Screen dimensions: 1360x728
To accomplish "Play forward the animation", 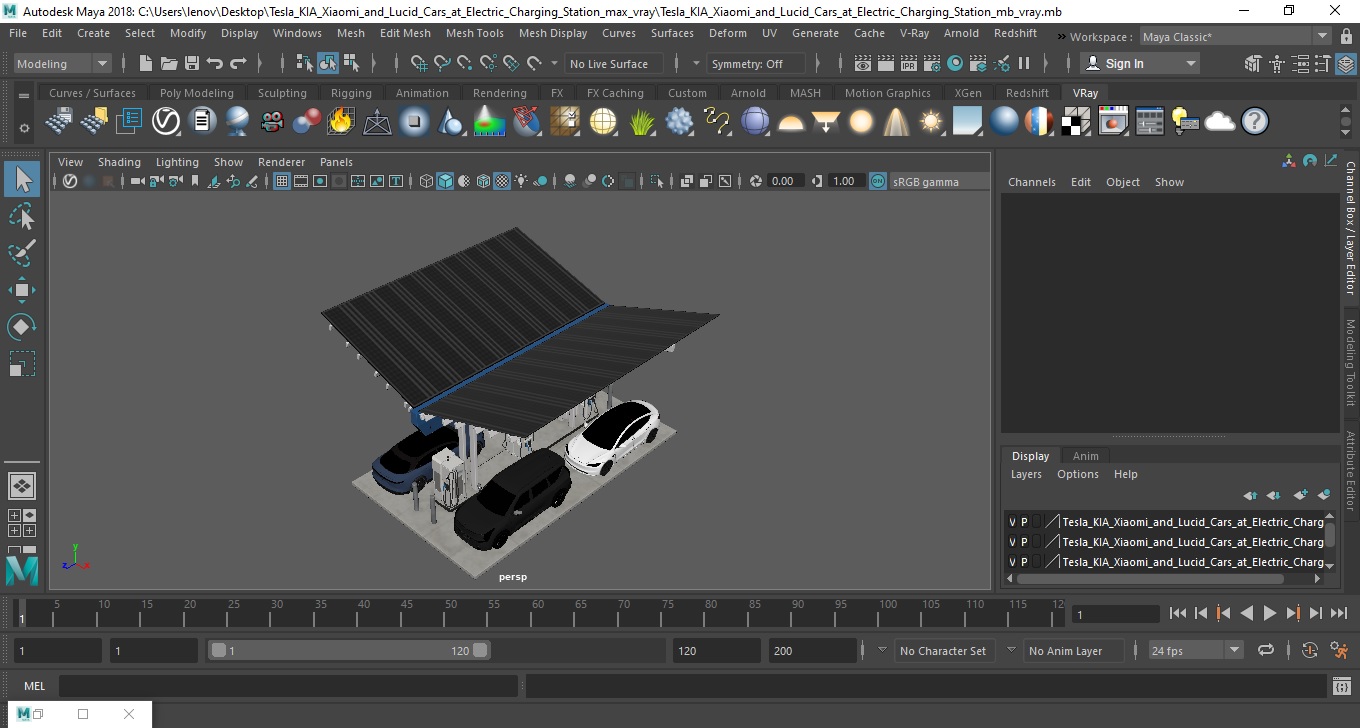I will tap(1270, 613).
